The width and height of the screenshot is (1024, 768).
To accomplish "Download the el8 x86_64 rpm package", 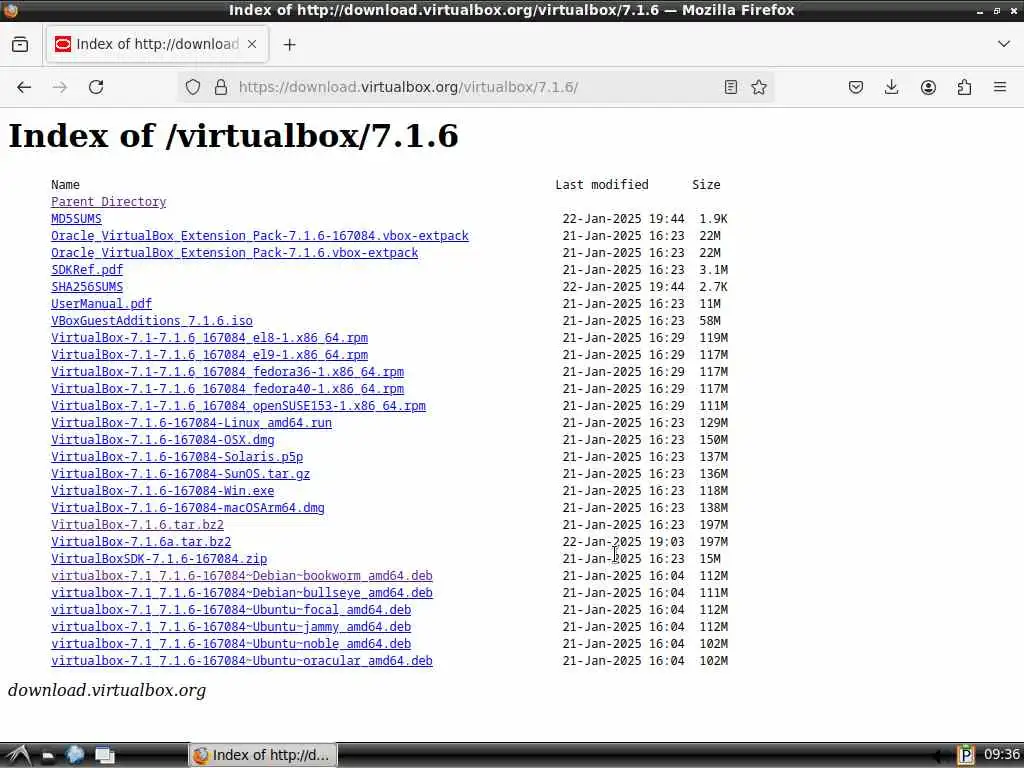I will 210,338.
